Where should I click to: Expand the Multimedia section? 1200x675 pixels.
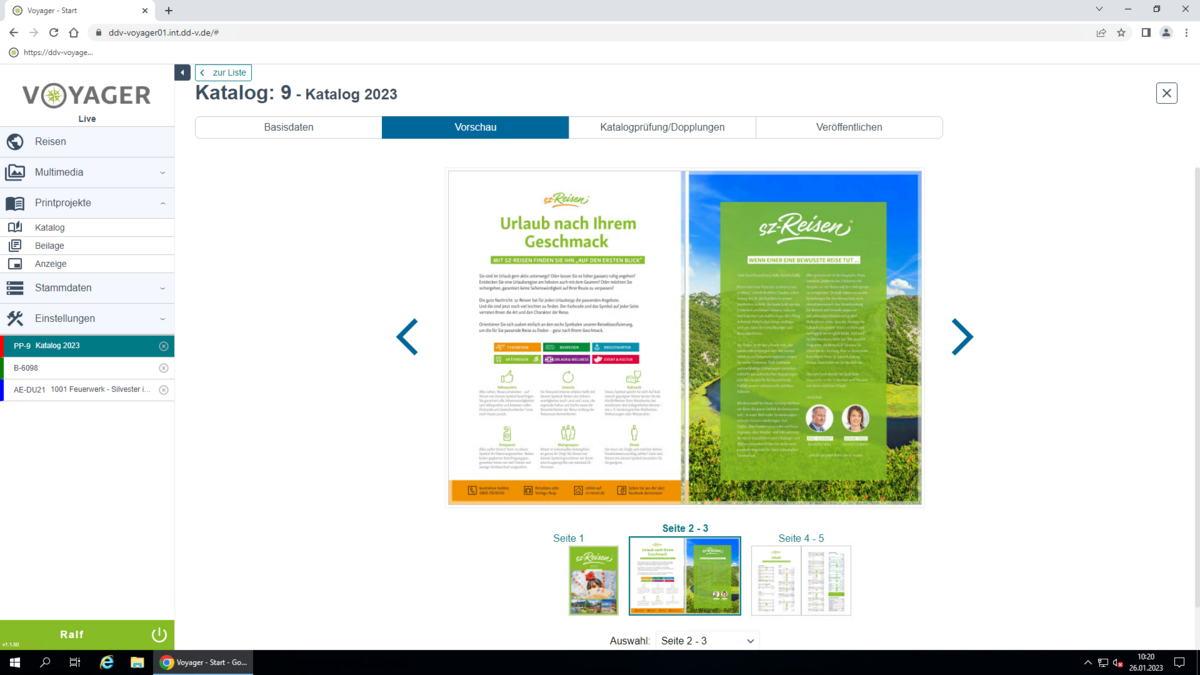pyautogui.click(x=87, y=172)
